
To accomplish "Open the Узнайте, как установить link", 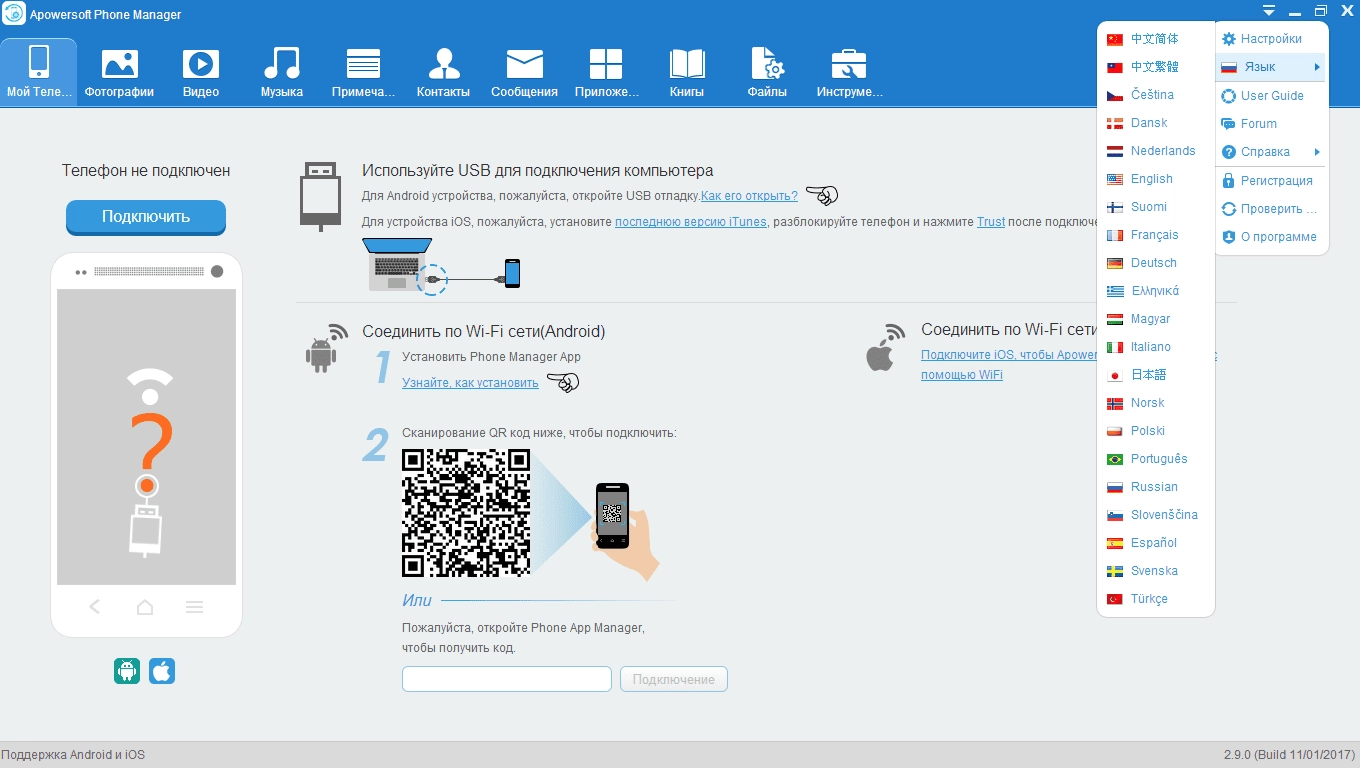I will click(x=470, y=383).
